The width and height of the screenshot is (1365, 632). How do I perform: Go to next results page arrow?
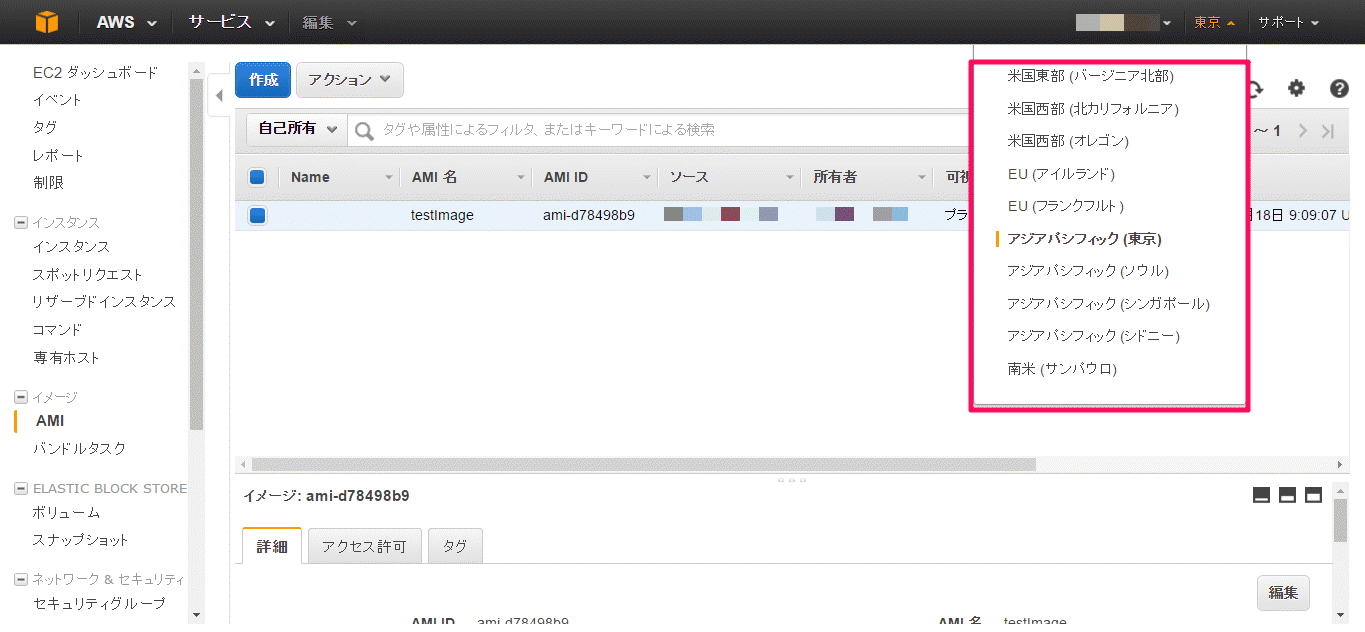pos(1303,131)
